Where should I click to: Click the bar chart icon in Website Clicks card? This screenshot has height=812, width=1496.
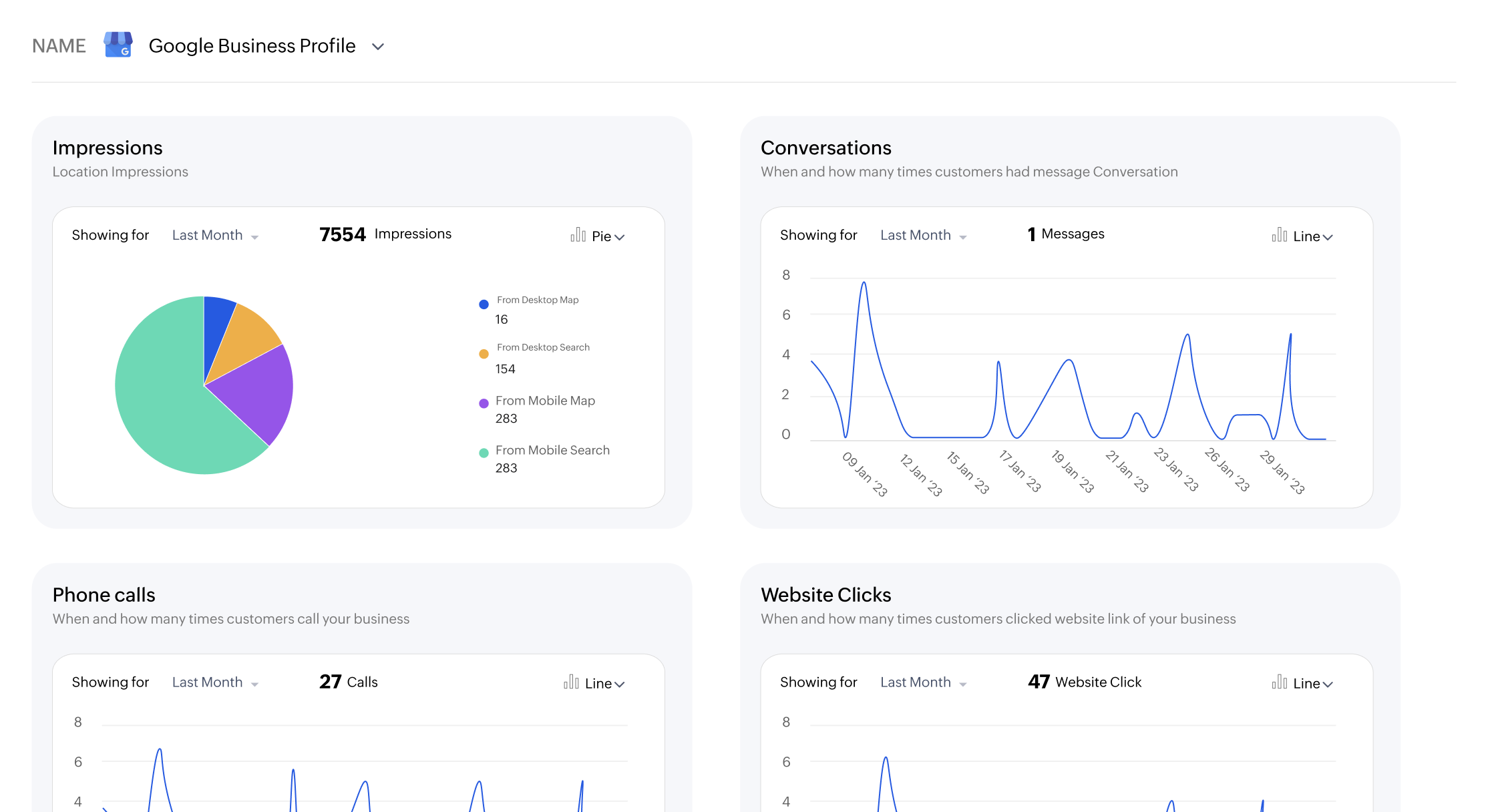click(1280, 682)
